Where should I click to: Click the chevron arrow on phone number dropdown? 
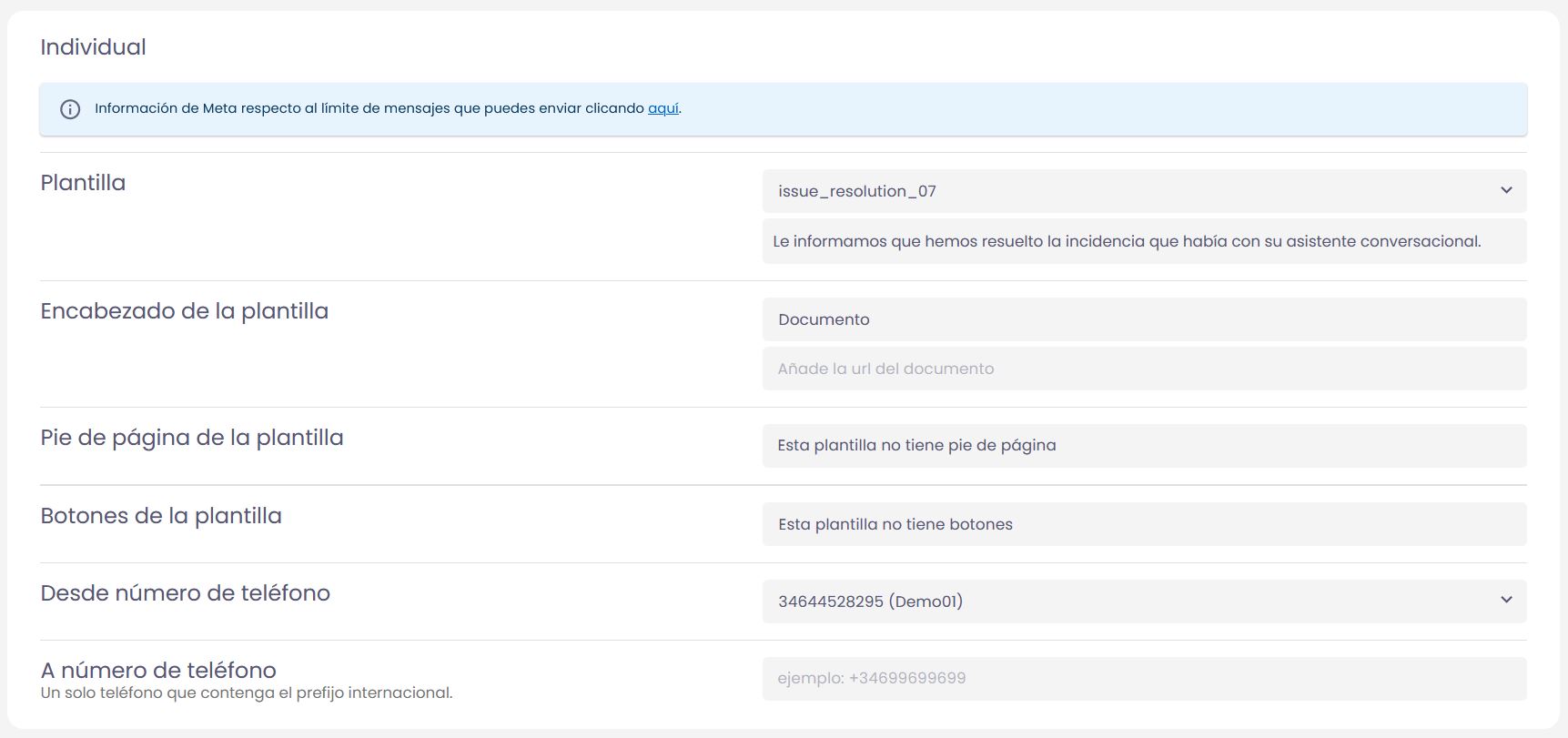(1506, 600)
